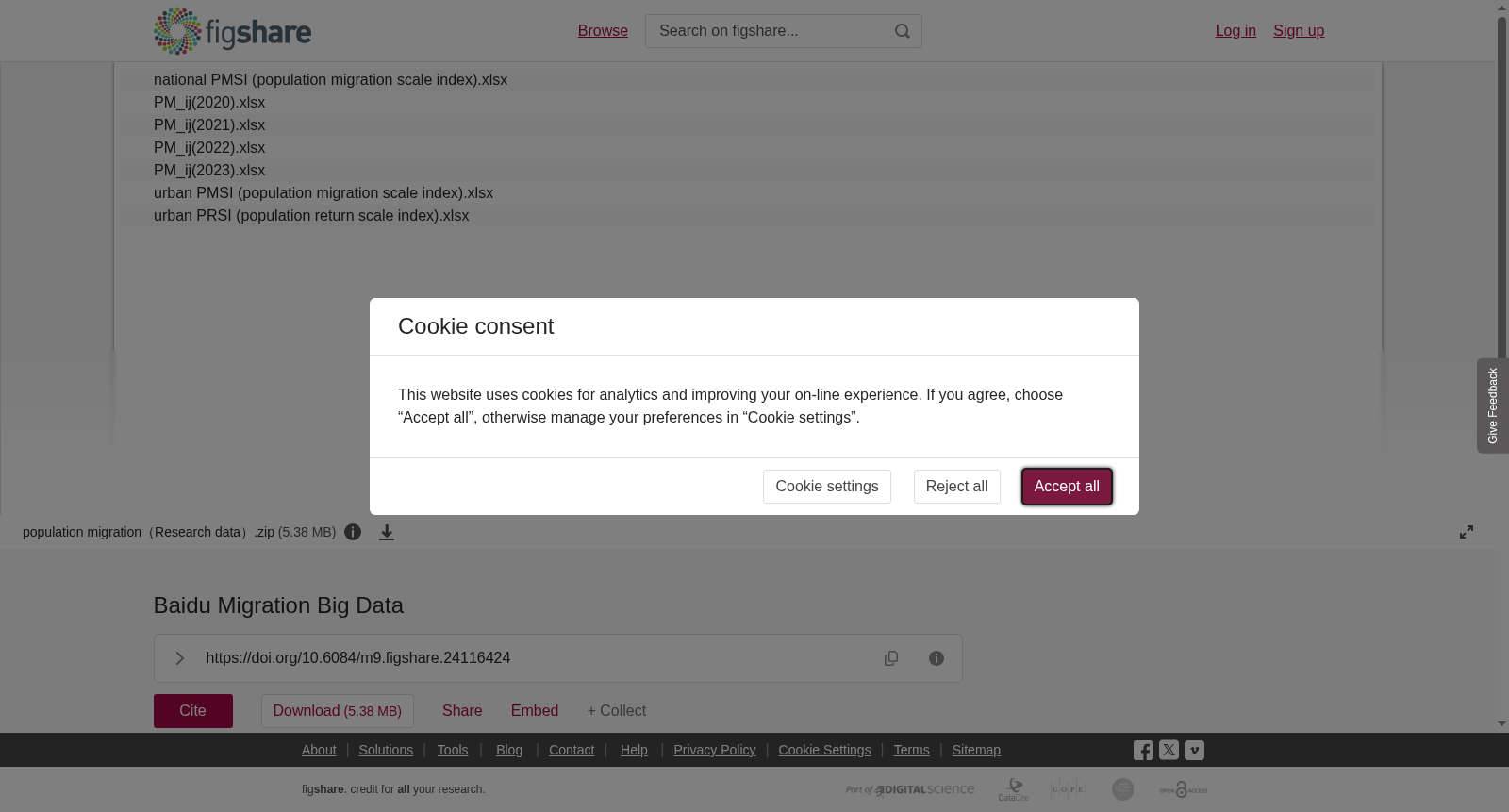Open the Contact footer link
Viewport: 1509px width, 812px height.
coord(572,750)
